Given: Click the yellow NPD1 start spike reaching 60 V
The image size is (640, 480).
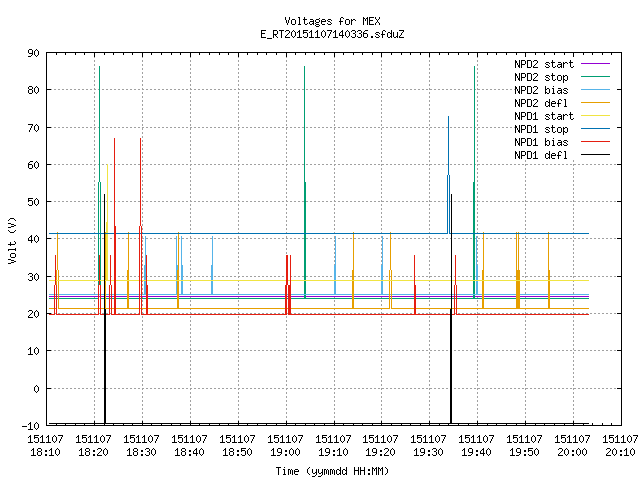Looking at the screenshot, I should tap(107, 222).
